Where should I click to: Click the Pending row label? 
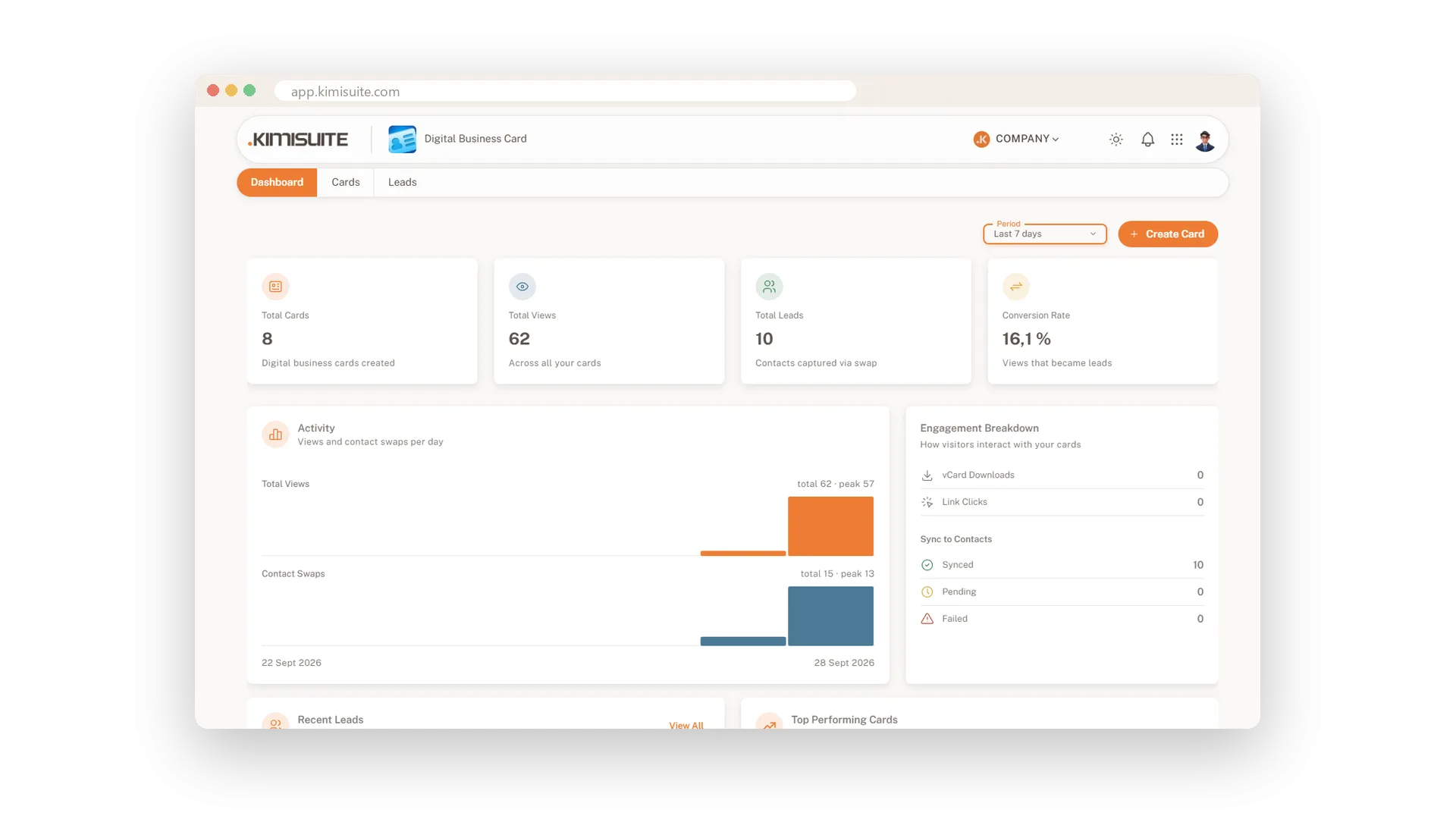(959, 592)
